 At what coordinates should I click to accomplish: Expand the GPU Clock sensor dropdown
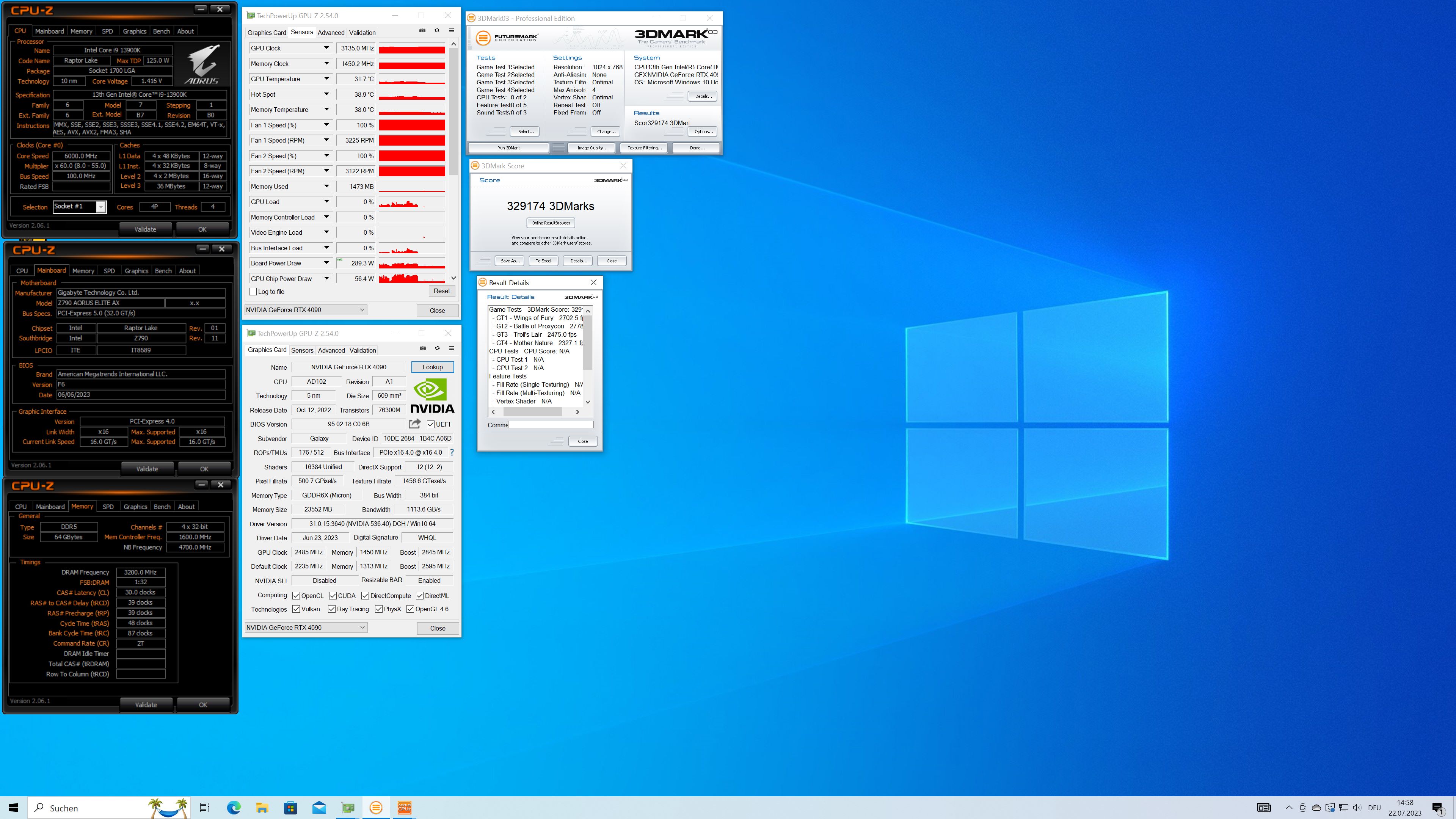pos(326,48)
